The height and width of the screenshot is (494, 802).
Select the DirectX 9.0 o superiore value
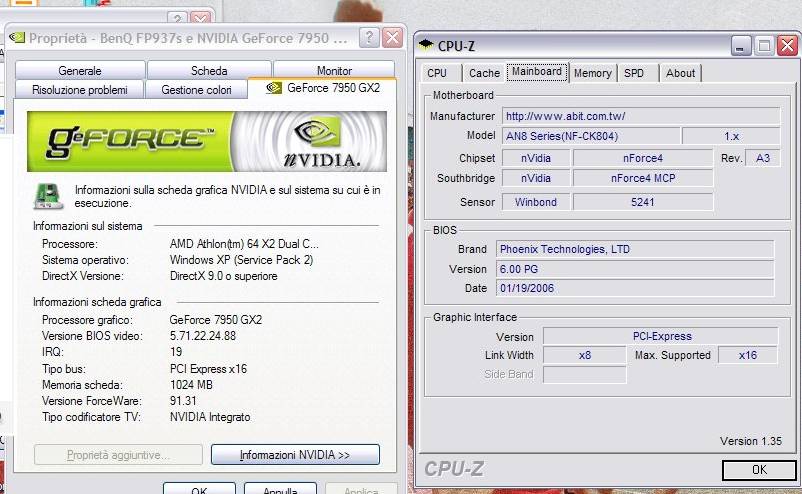(224, 276)
